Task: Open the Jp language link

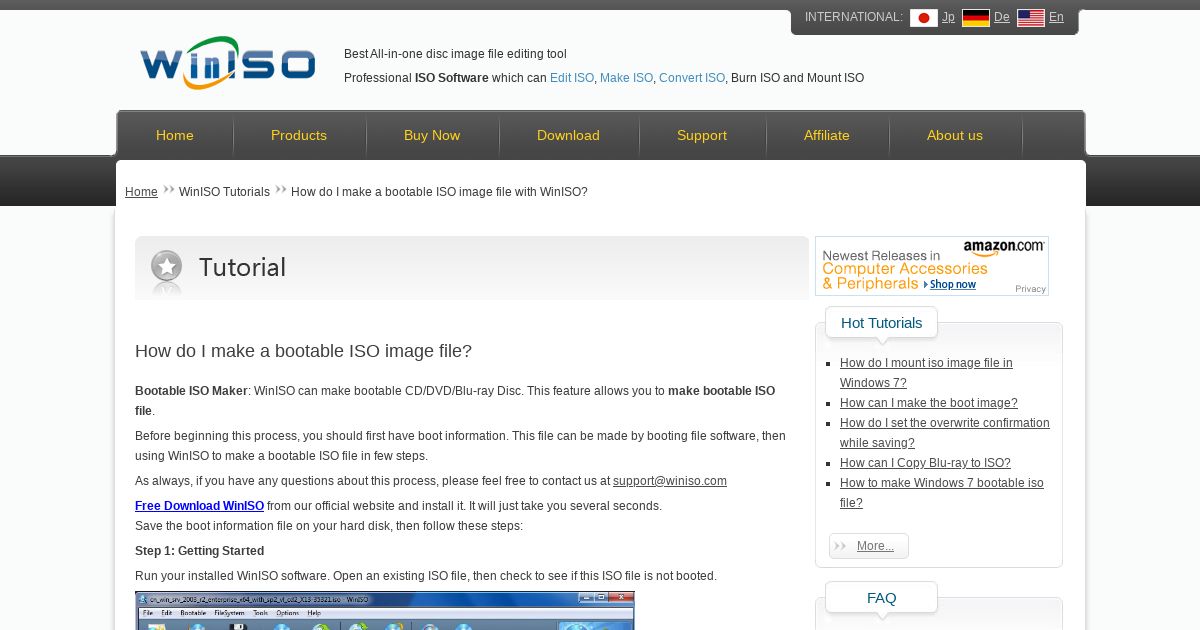Action: coord(948,17)
